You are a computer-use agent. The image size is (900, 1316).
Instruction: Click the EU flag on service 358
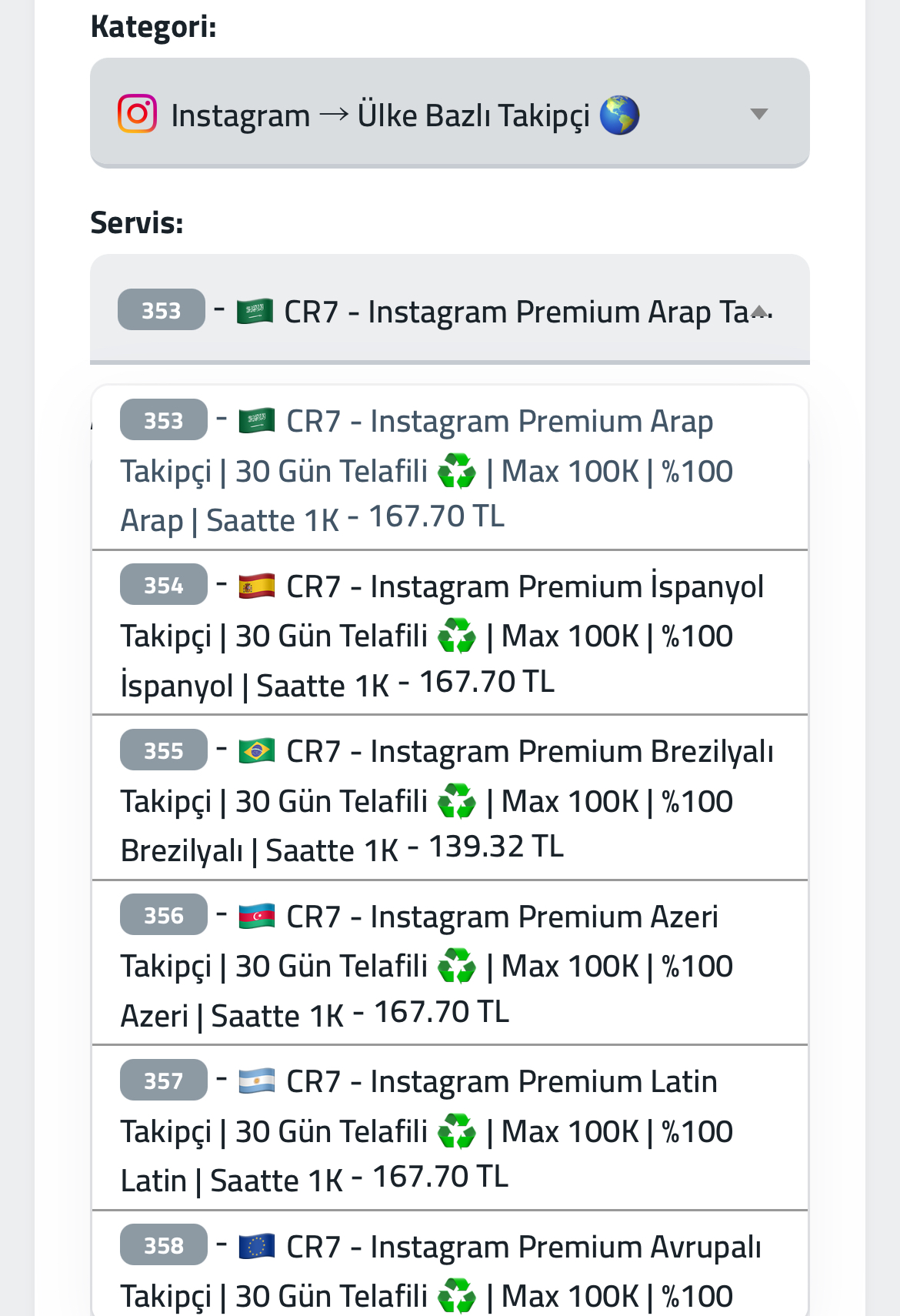tap(257, 1247)
